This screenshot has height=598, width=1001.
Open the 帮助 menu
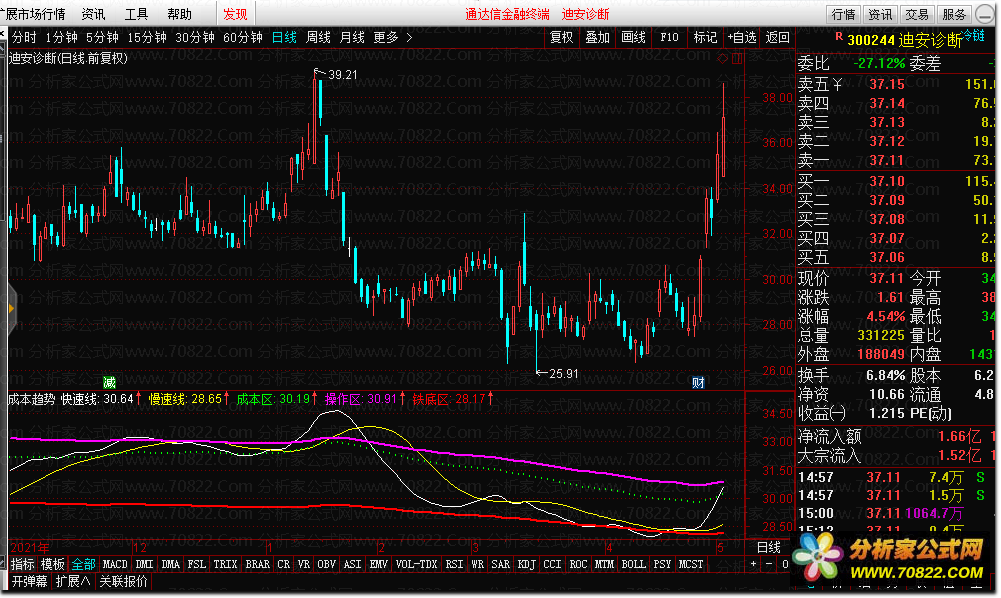[x=179, y=14]
